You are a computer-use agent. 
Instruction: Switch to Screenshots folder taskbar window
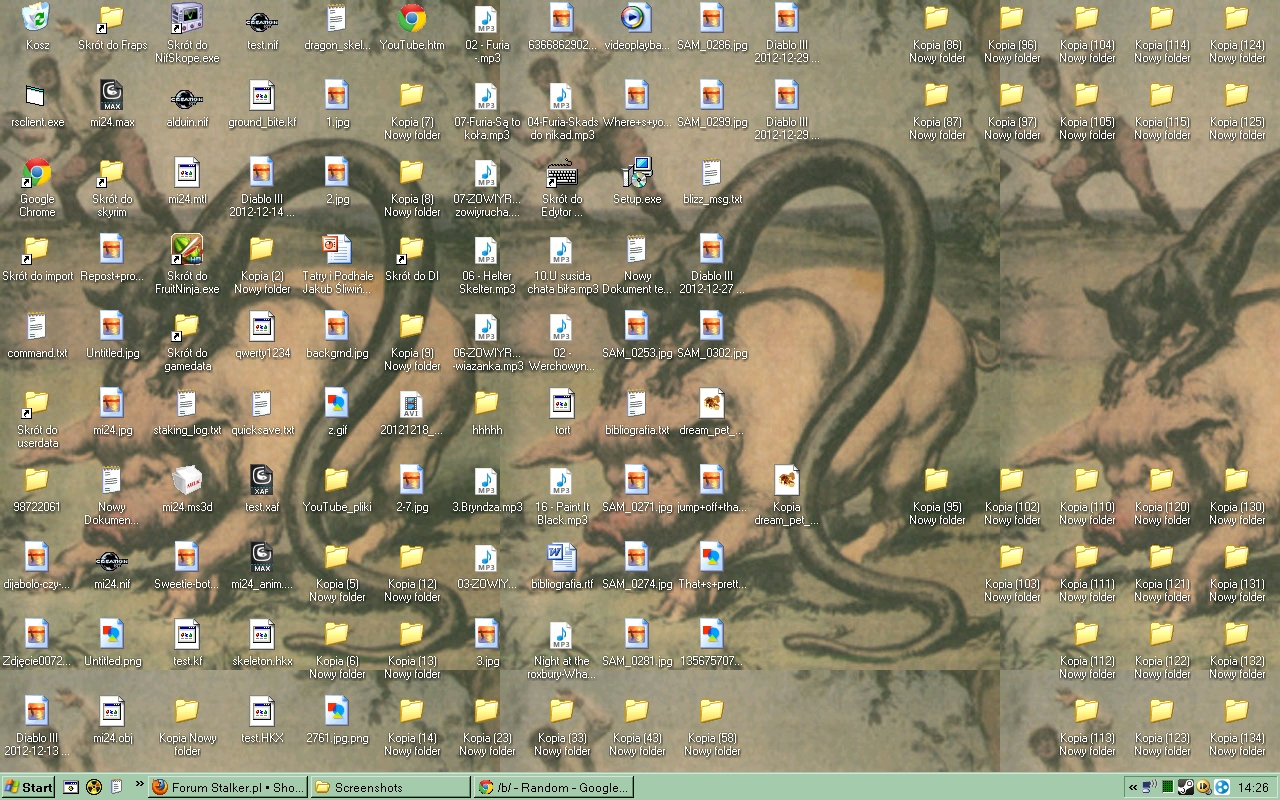(x=389, y=787)
